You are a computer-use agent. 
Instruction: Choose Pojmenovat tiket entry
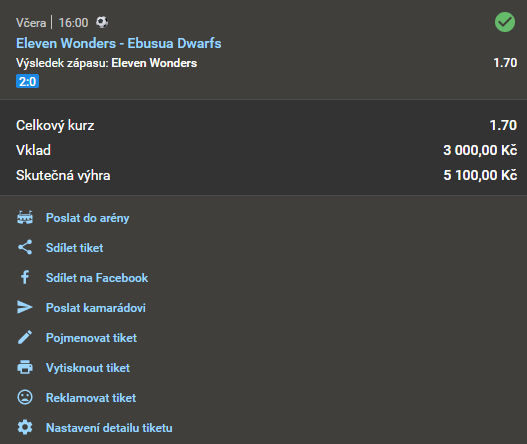pyautogui.click(x=91, y=337)
